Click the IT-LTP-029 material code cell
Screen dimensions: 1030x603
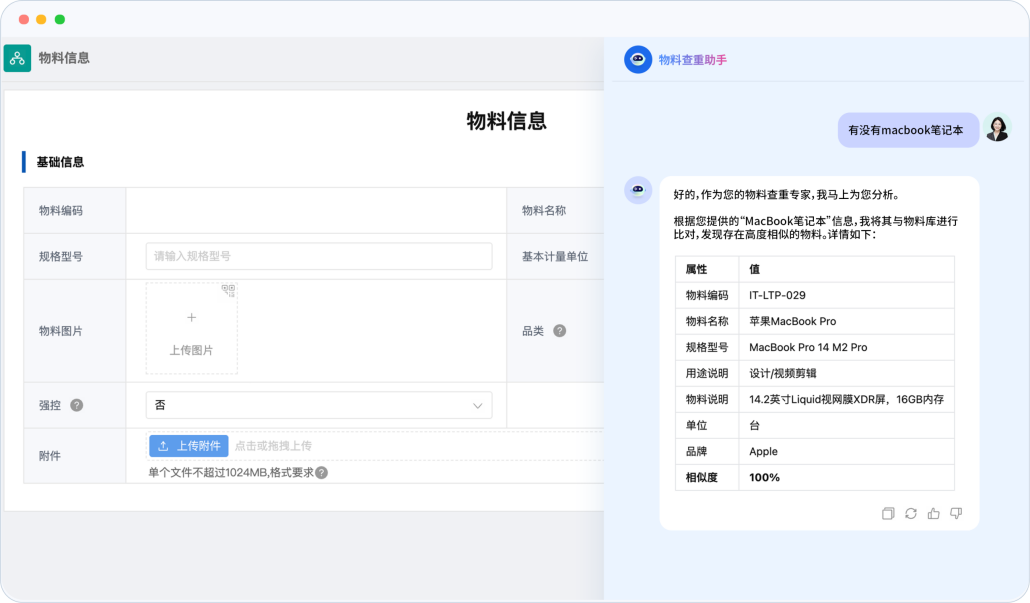[x=846, y=295]
